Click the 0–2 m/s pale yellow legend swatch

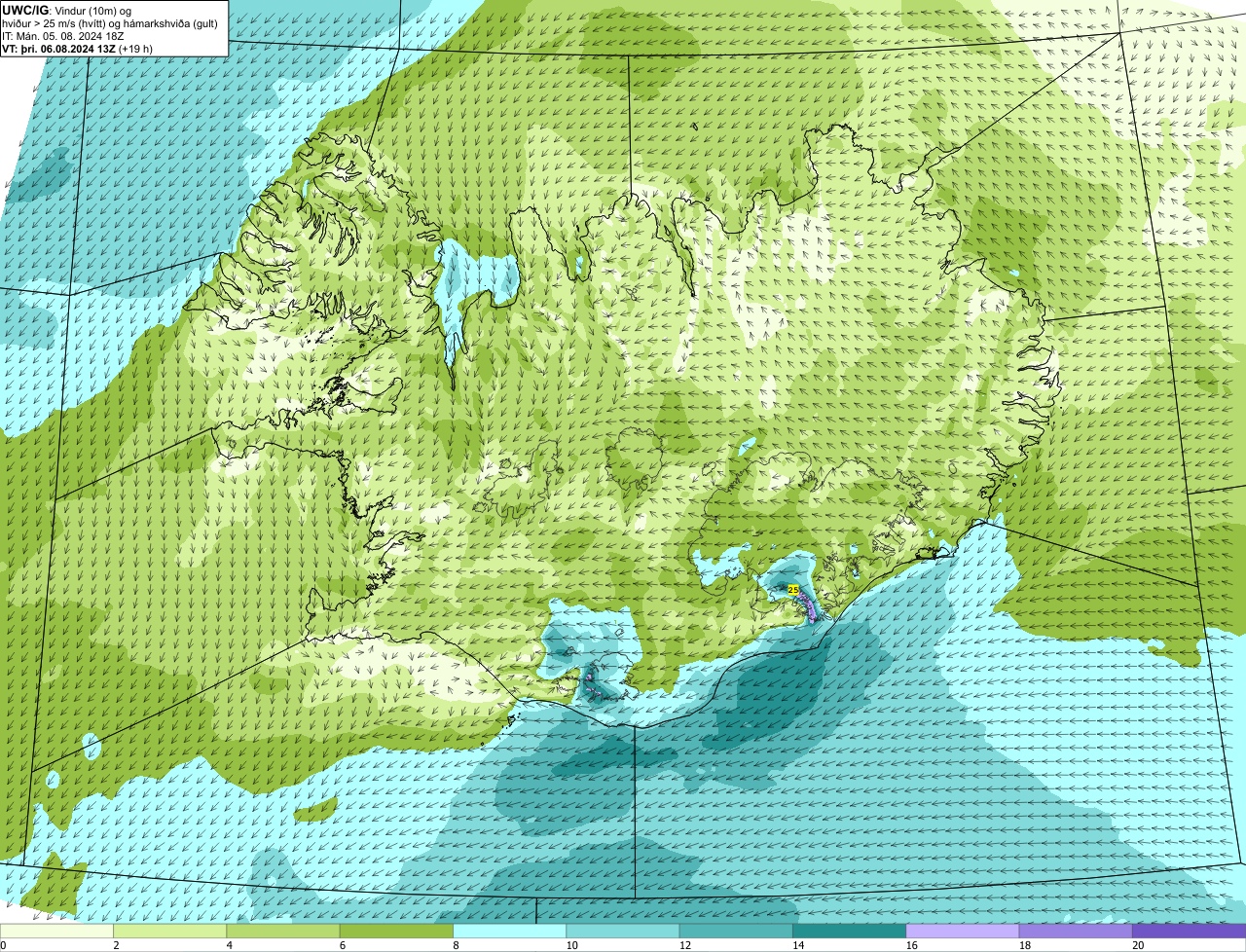[x=56, y=931]
